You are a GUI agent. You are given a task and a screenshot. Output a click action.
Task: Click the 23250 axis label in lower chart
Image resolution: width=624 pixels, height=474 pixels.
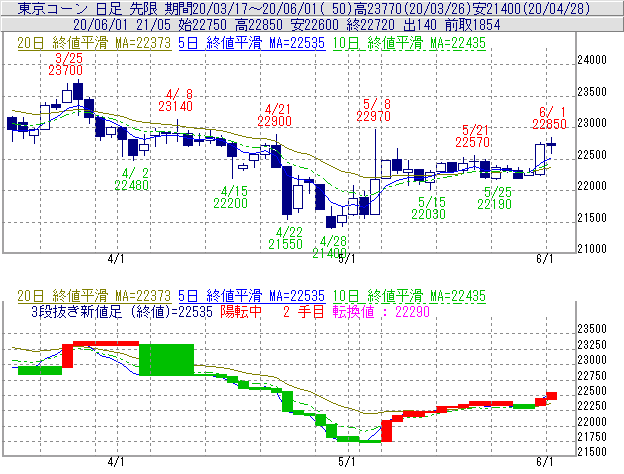tap(592, 345)
